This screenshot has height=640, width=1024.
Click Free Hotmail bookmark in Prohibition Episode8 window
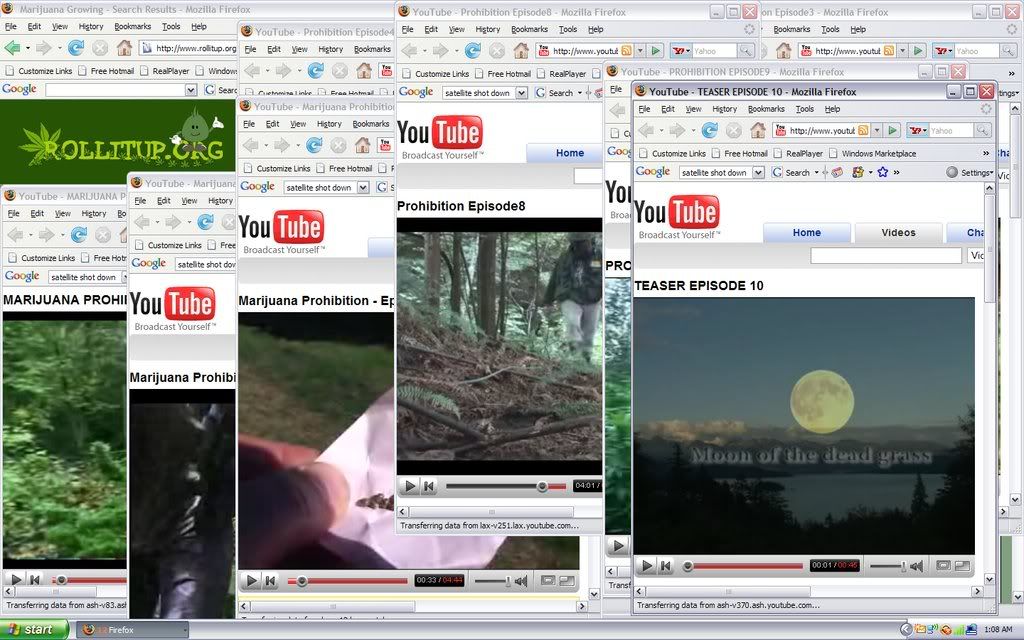pos(502,74)
